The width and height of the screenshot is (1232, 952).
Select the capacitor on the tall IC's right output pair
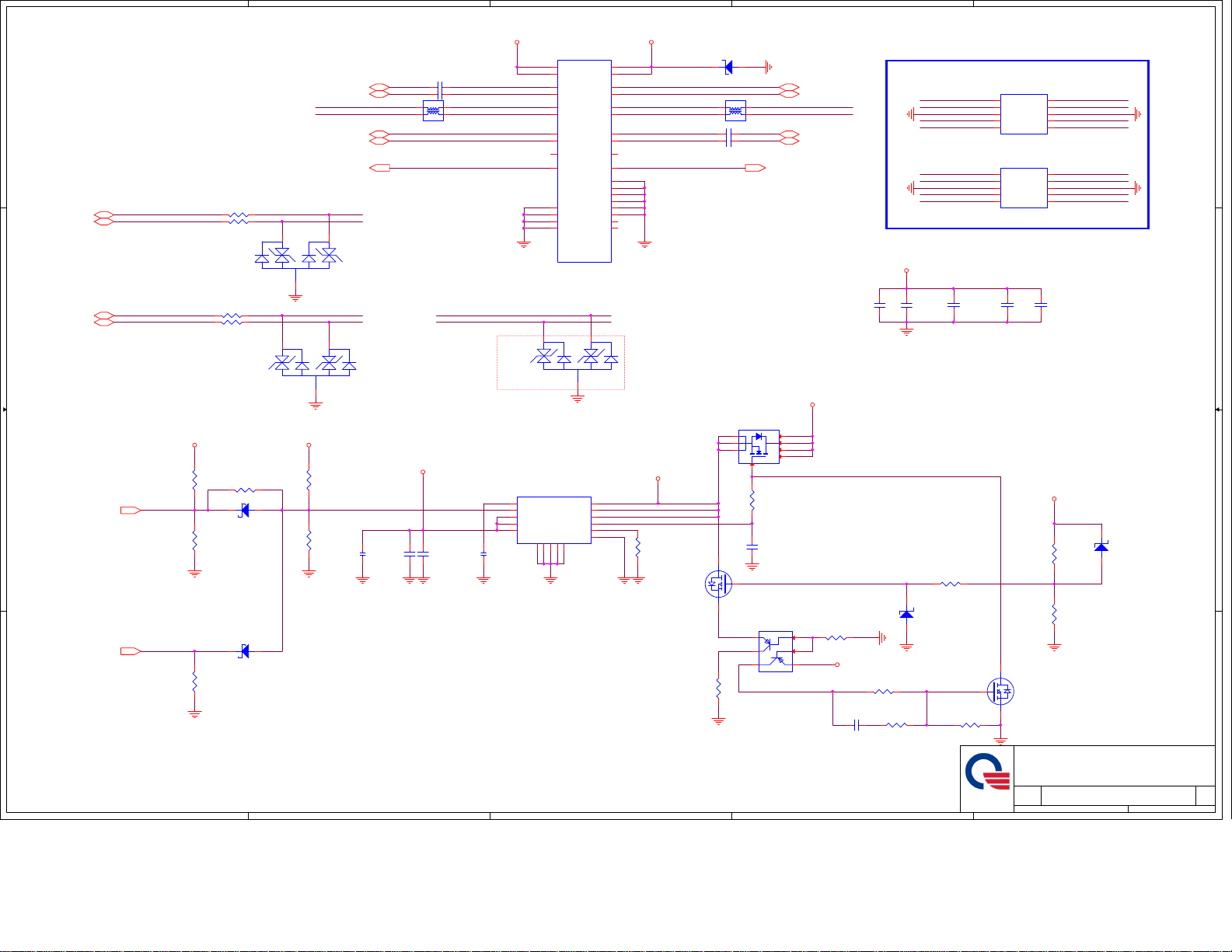point(729,138)
